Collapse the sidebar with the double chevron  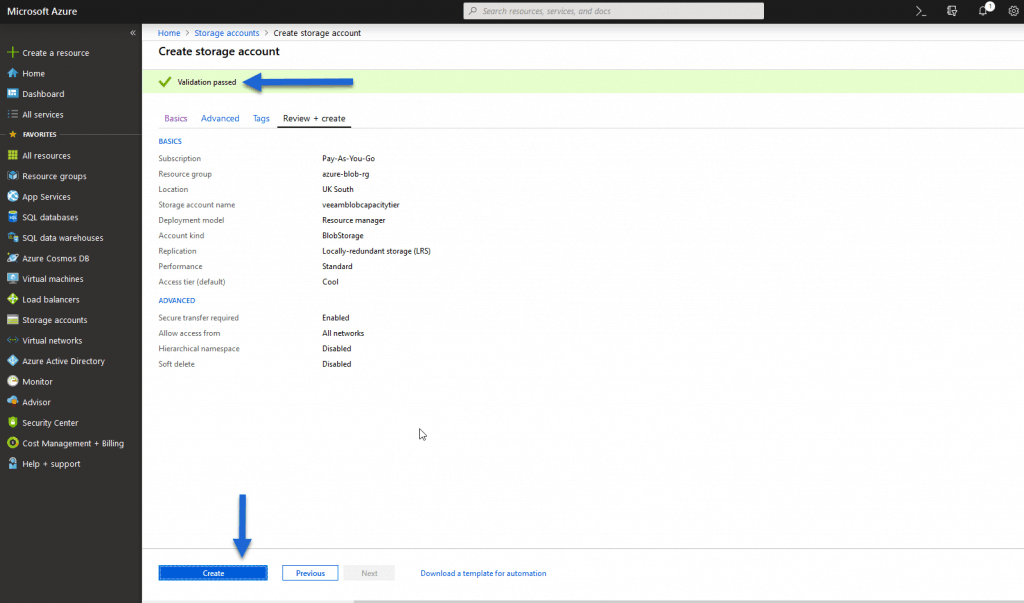(133, 33)
